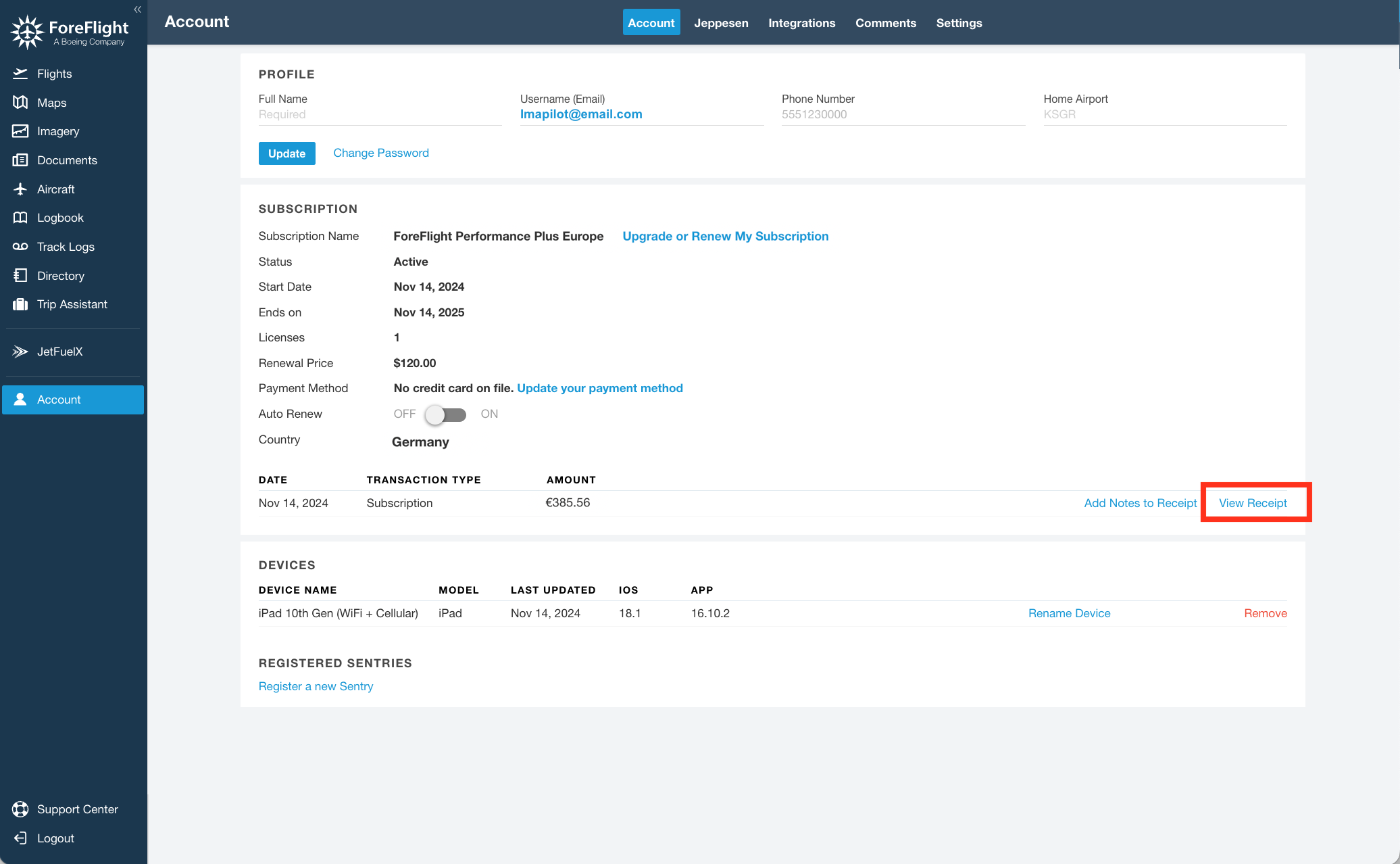Switch to the Integrations tab
The height and width of the screenshot is (864, 1400).
801,23
